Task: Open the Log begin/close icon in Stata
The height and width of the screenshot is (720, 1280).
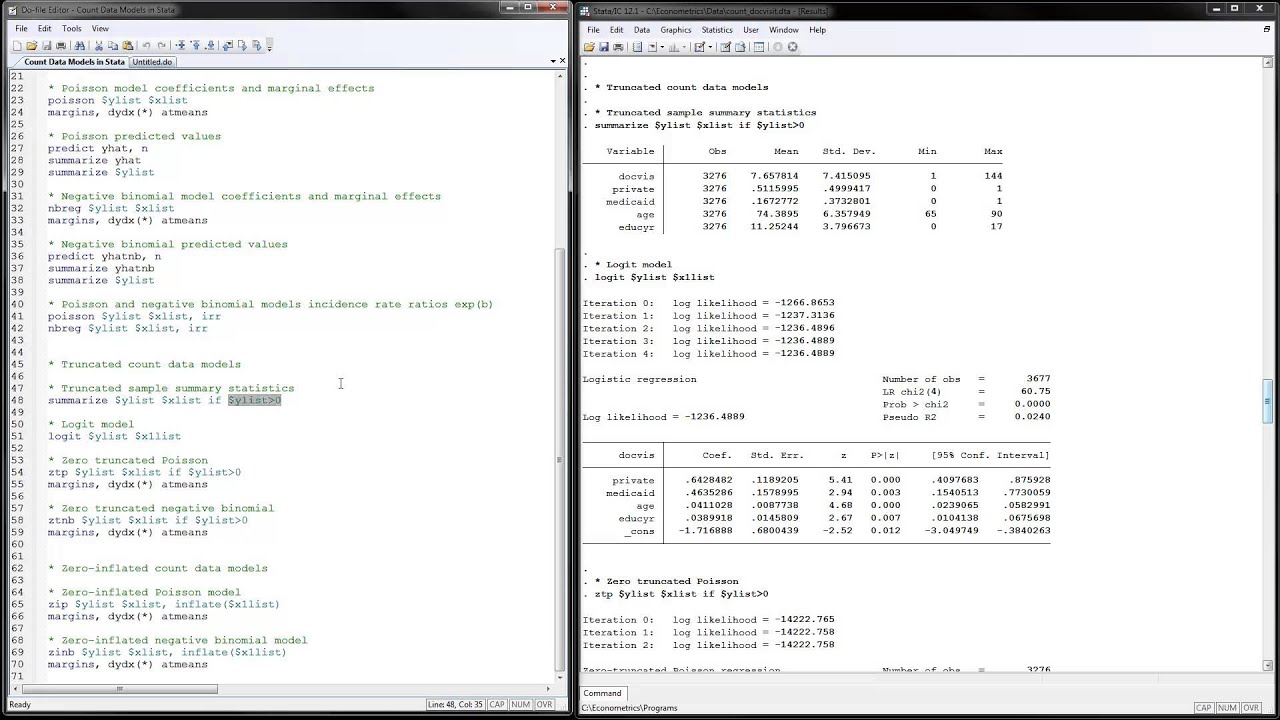Action: coord(637,47)
